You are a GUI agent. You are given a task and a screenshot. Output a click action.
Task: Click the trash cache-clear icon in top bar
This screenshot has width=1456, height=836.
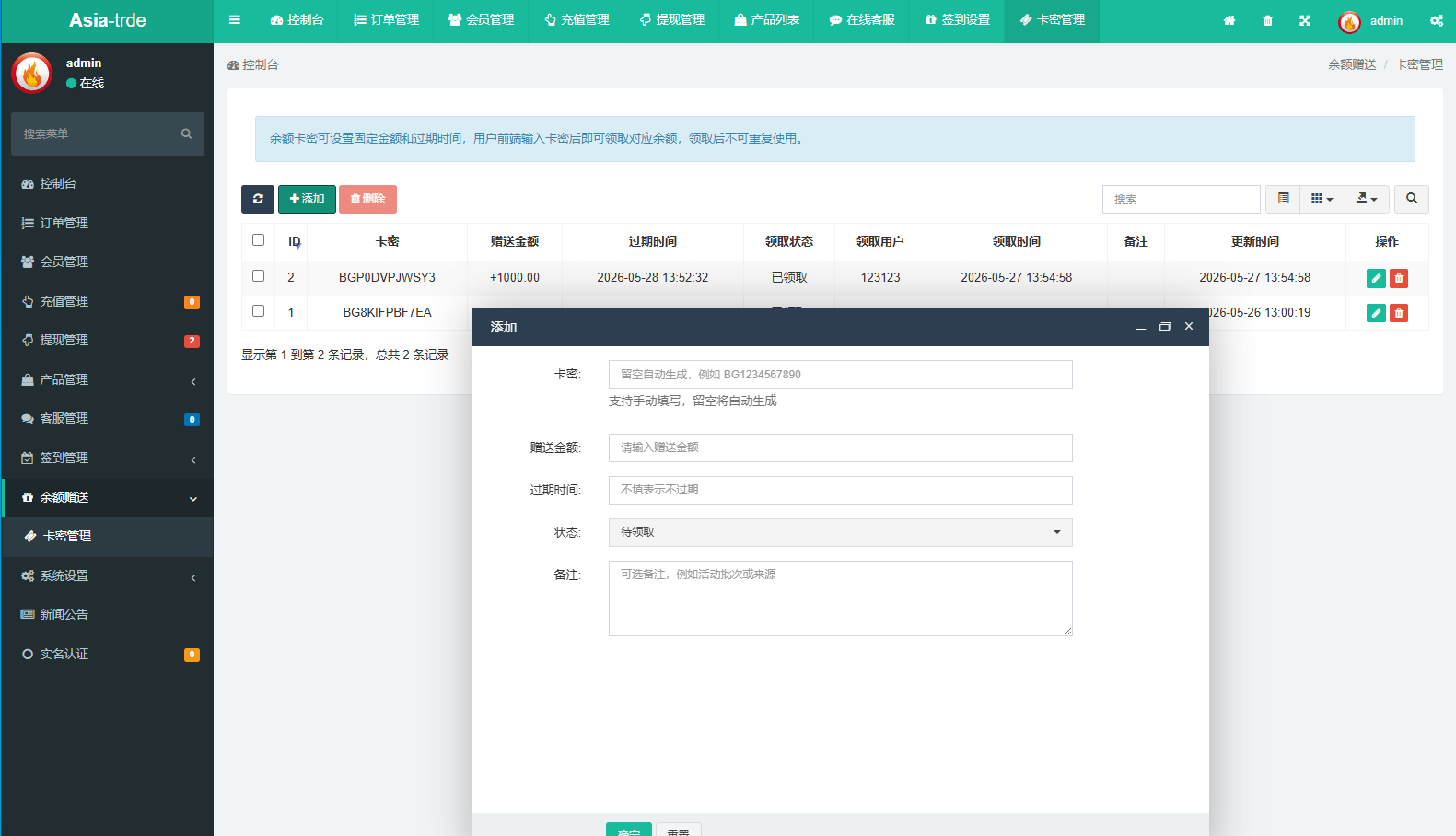pos(1267,20)
